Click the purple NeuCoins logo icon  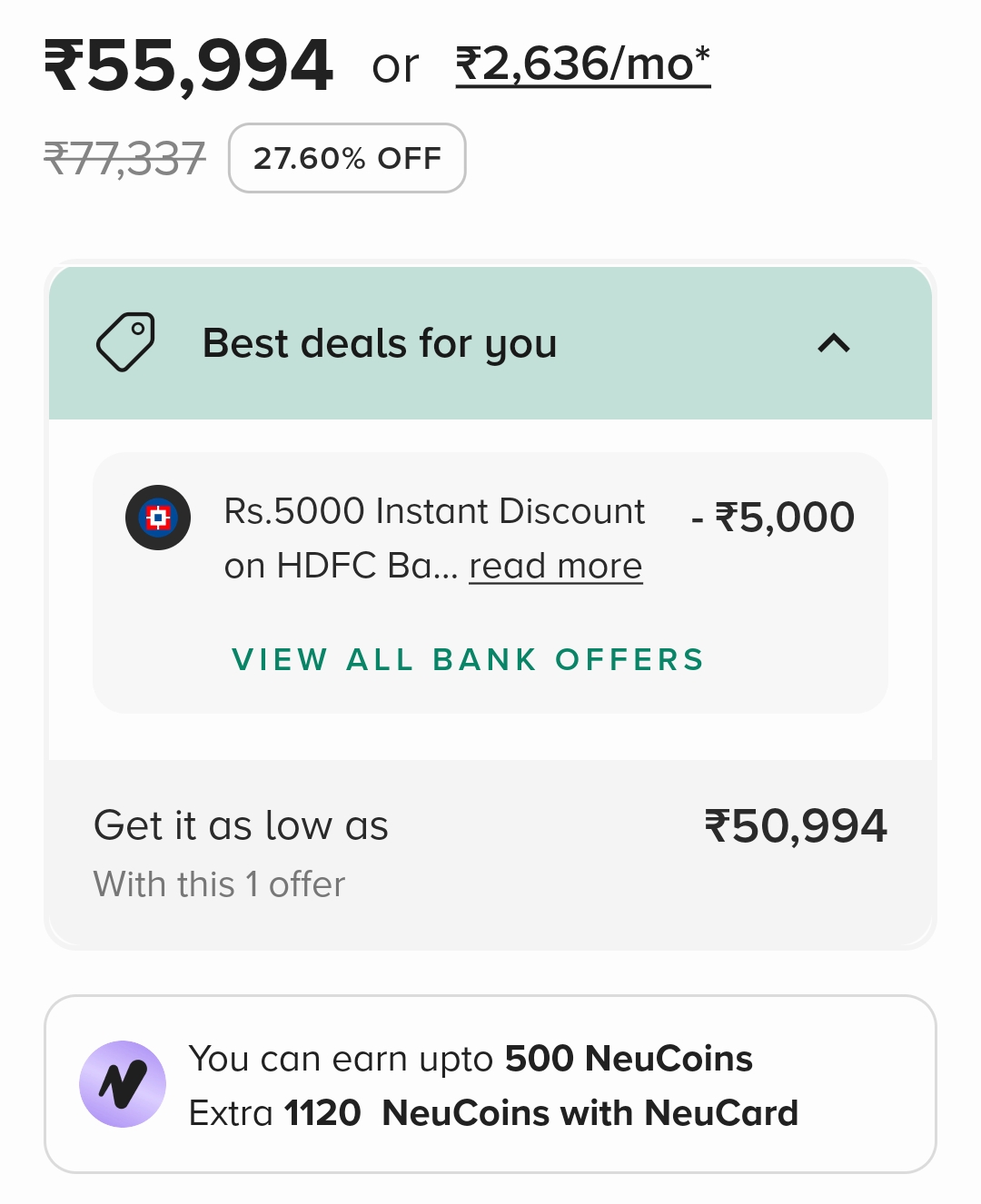(x=123, y=1084)
